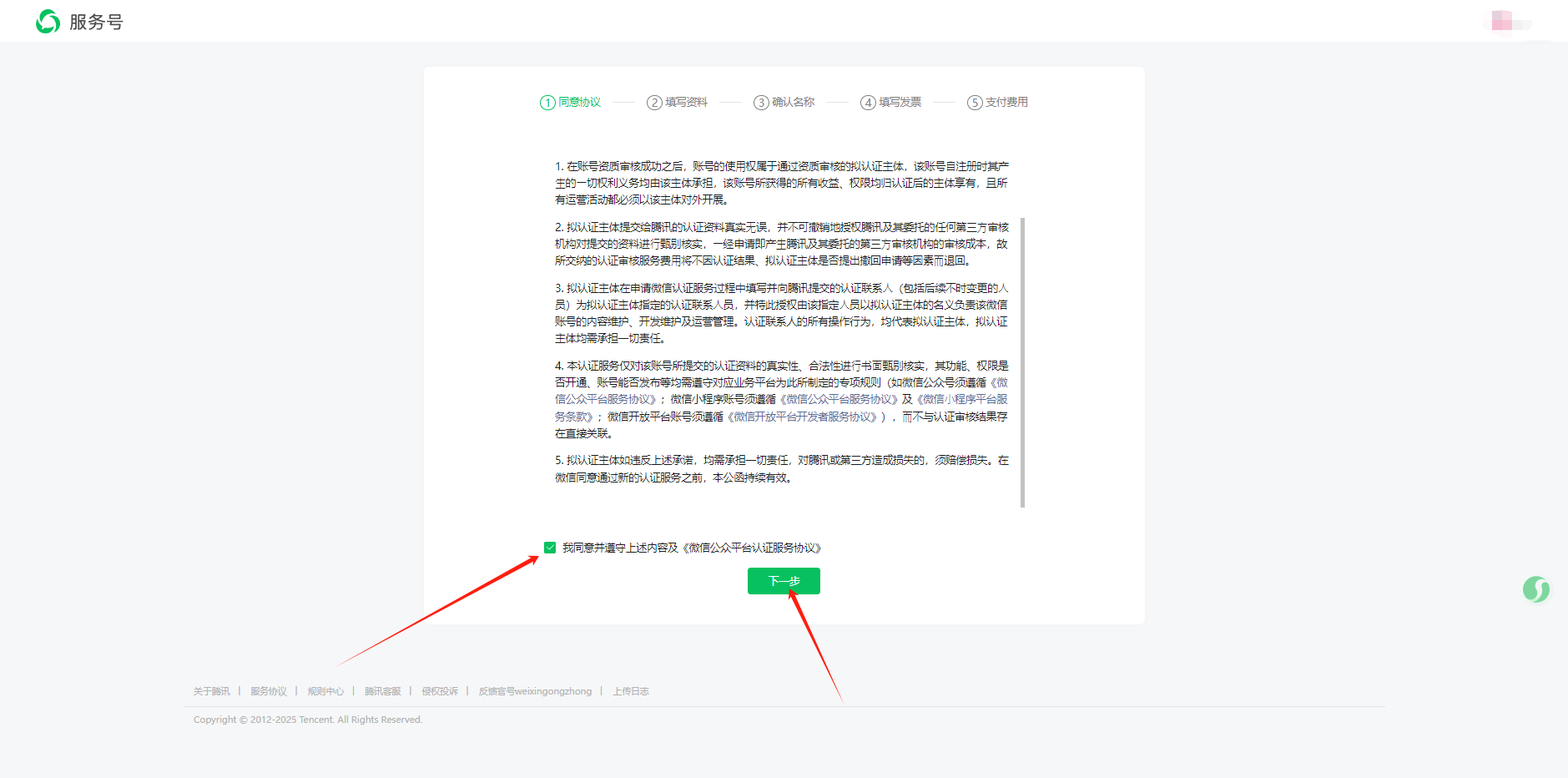This screenshot has width=1568, height=778.
Task: Click the agreement text vertical scrollbar
Action: 1022,362
